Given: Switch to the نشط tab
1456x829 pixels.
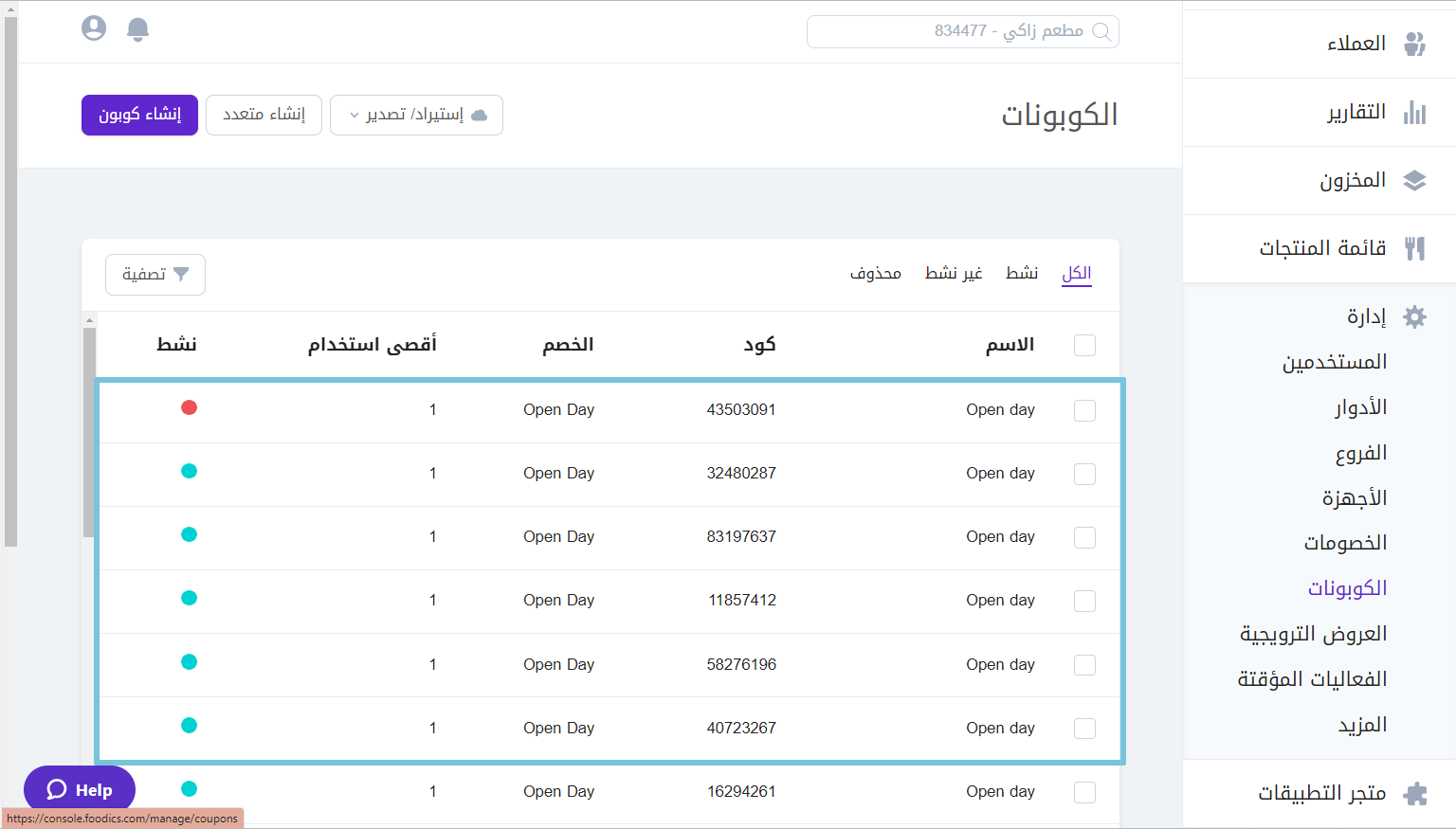Looking at the screenshot, I should click(x=1022, y=273).
